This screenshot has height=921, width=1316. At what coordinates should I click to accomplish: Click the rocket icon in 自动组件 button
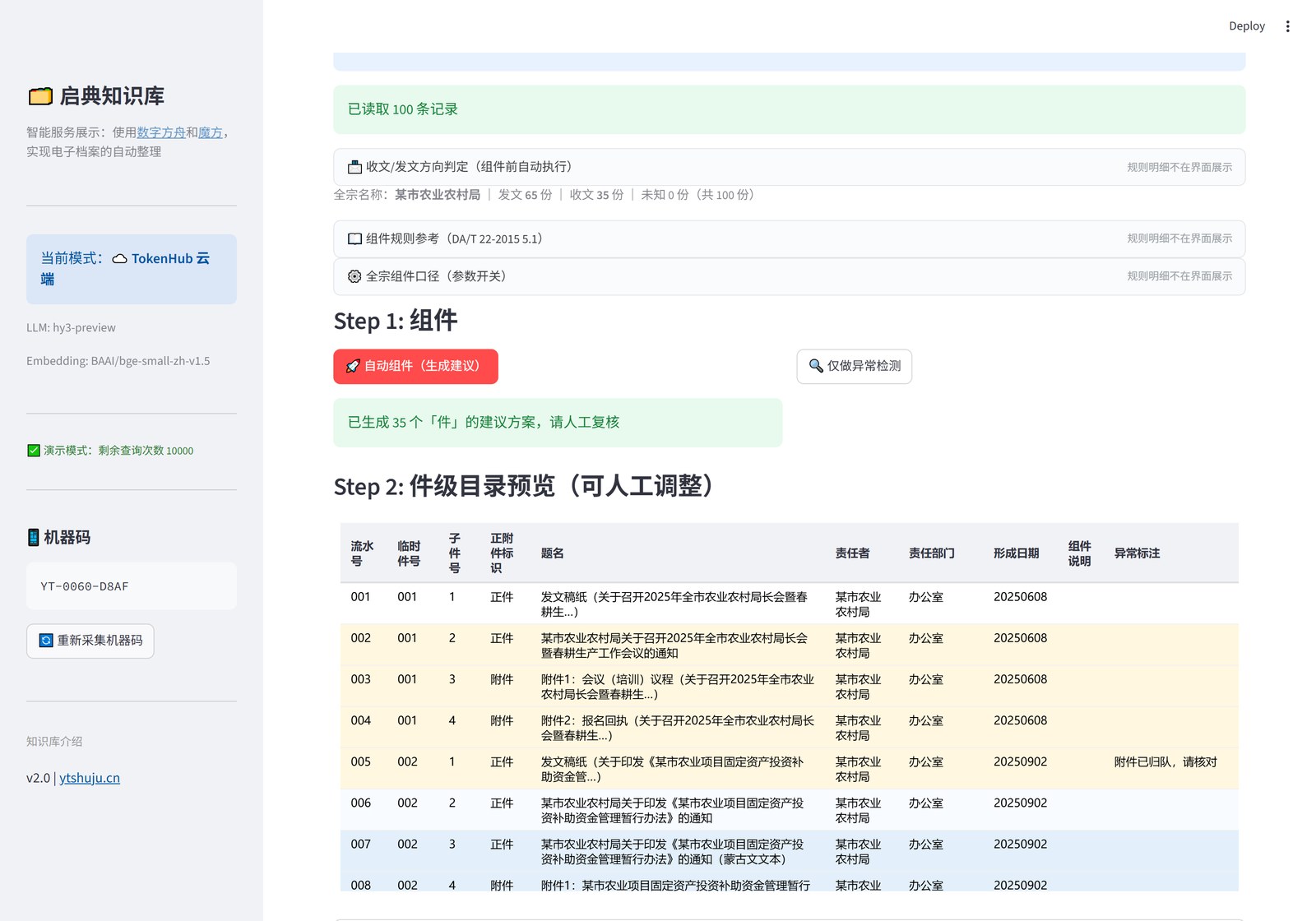pos(353,366)
